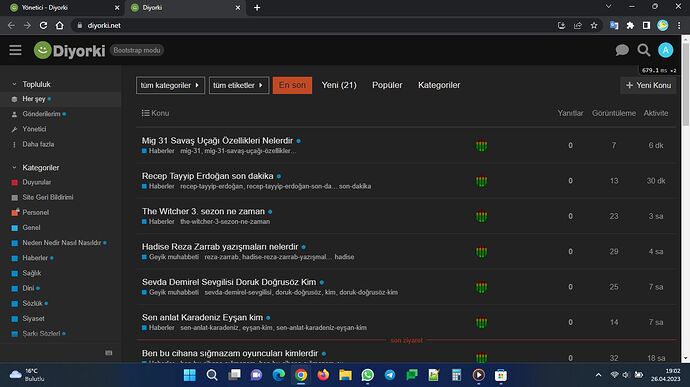Reload the page in Chrome
This screenshot has height=387, width=690.
[x=43, y=26]
